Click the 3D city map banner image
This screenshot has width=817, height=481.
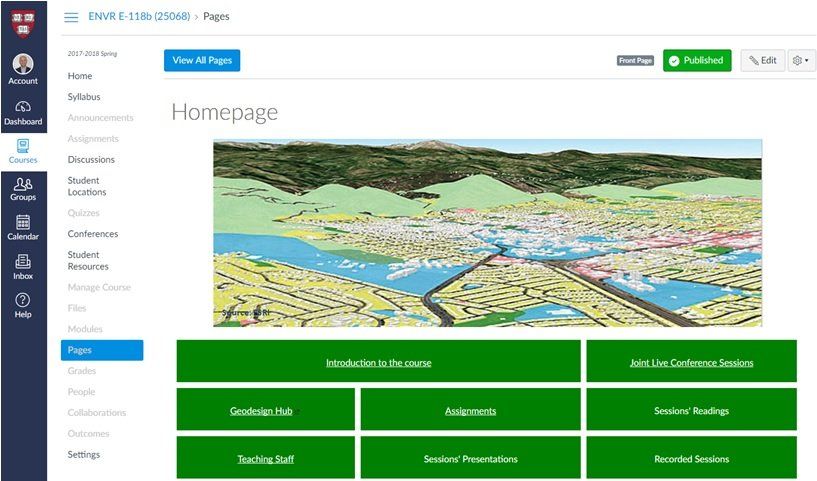tap(487, 232)
